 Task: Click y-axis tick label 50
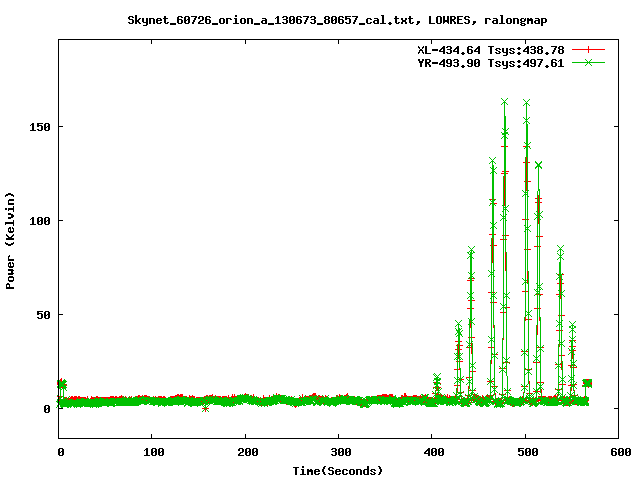43,315
